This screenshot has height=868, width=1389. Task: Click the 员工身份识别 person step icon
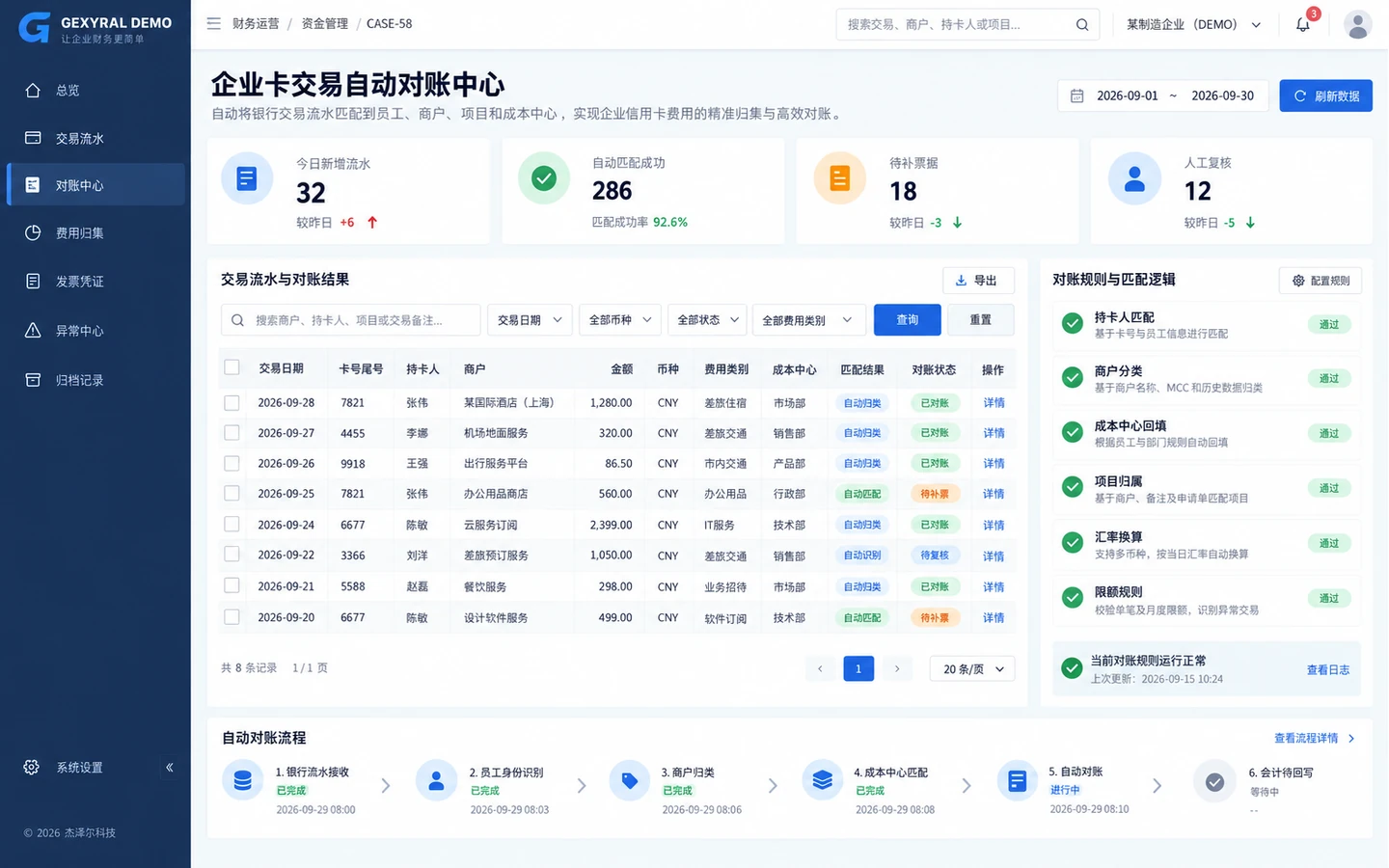pyautogui.click(x=436, y=781)
